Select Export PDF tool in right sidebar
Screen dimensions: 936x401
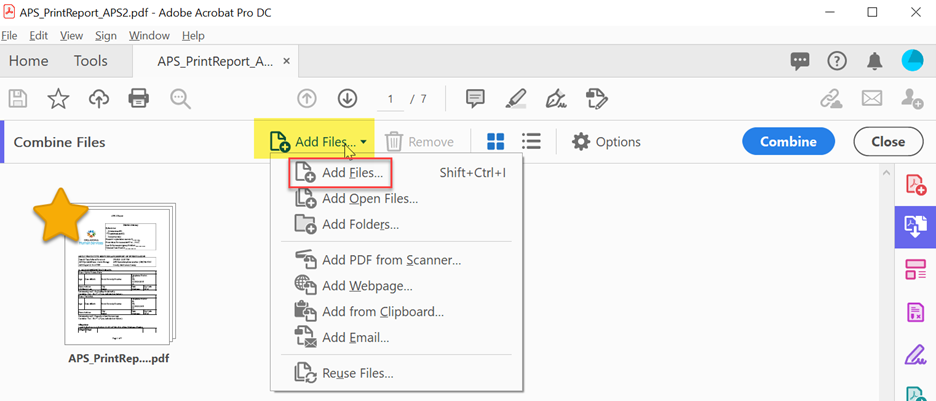pos(915,227)
